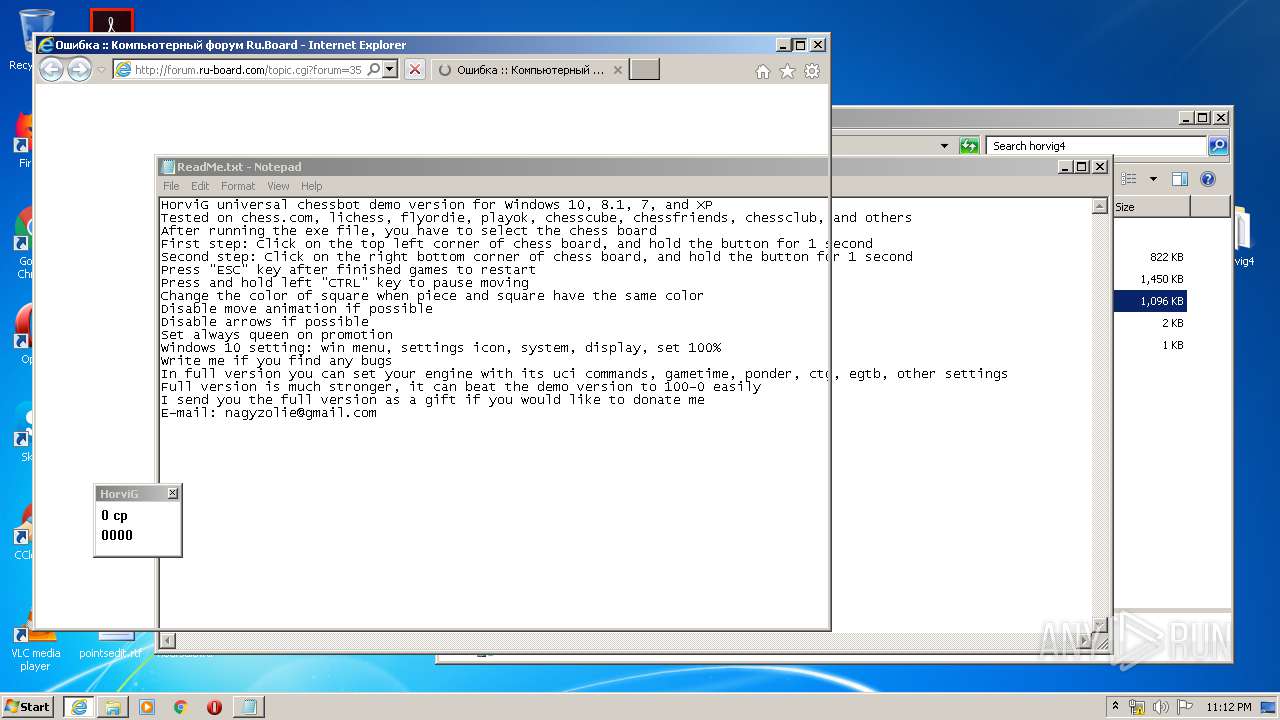
Task: Open the Adobe Reader desktop shortcut
Action: pyautogui.click(x=111, y=20)
